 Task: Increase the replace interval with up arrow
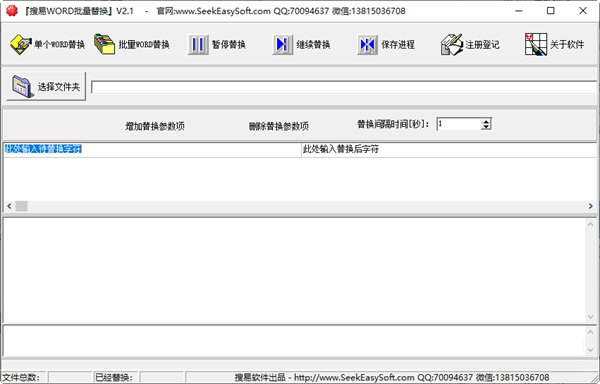point(486,121)
